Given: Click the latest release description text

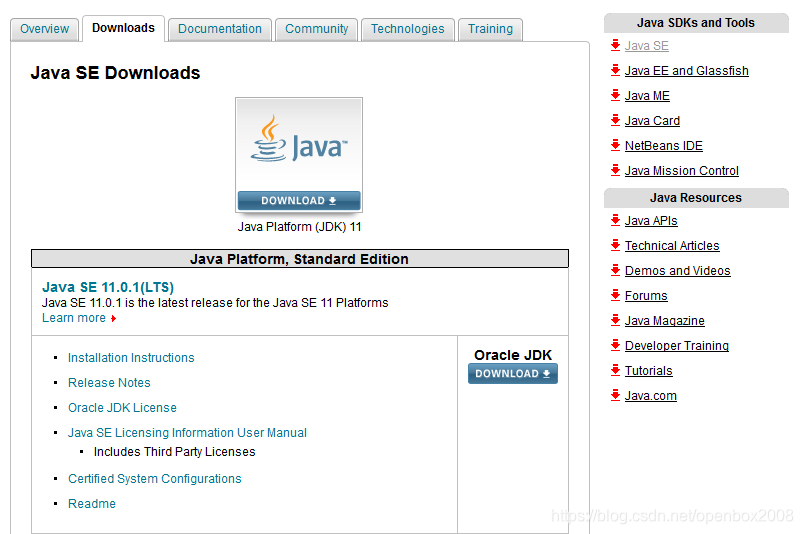Looking at the screenshot, I should pyautogui.click(x=215, y=303).
